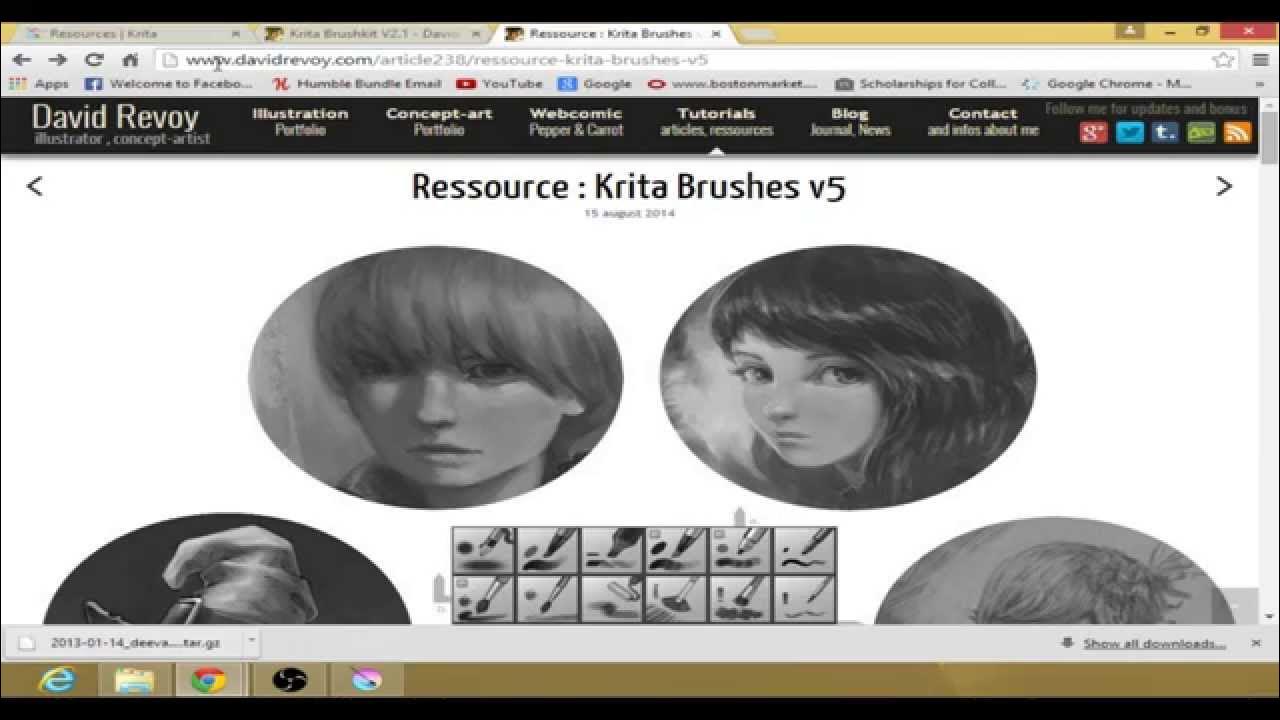The height and width of the screenshot is (720, 1280).
Task: Open the Google Chrome bookmark
Action: coord(1106,84)
